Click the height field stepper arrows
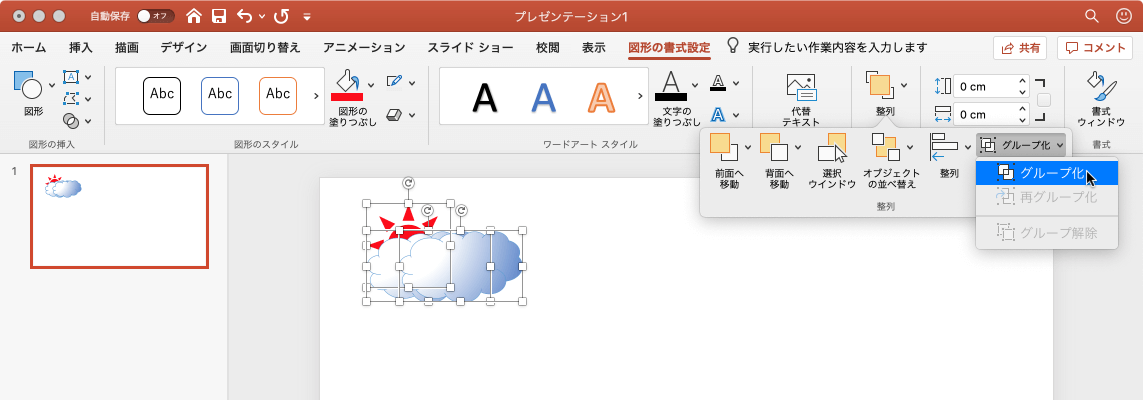 coord(1022,86)
